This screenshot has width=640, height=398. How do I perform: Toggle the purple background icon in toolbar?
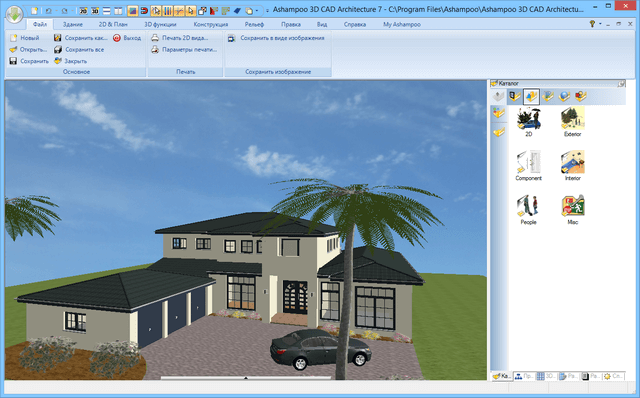coord(133,11)
